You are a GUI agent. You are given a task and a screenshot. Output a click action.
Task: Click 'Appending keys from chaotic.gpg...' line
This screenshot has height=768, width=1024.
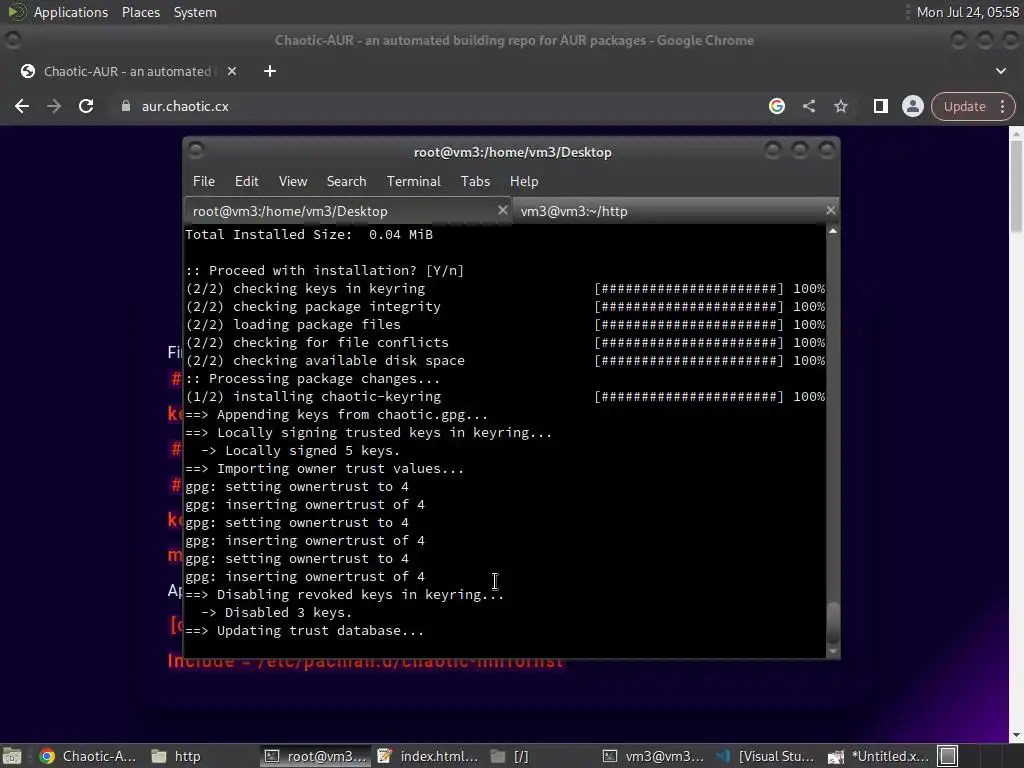337,415
